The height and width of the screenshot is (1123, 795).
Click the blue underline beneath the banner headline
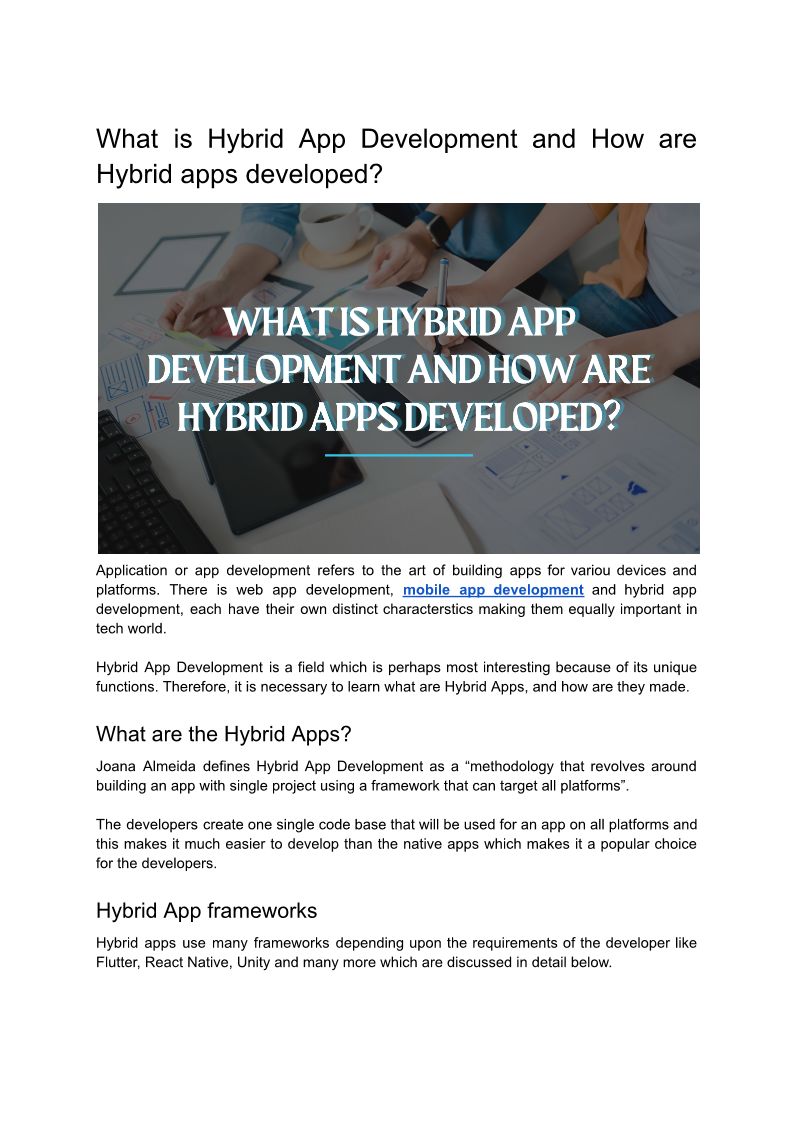tap(398, 455)
